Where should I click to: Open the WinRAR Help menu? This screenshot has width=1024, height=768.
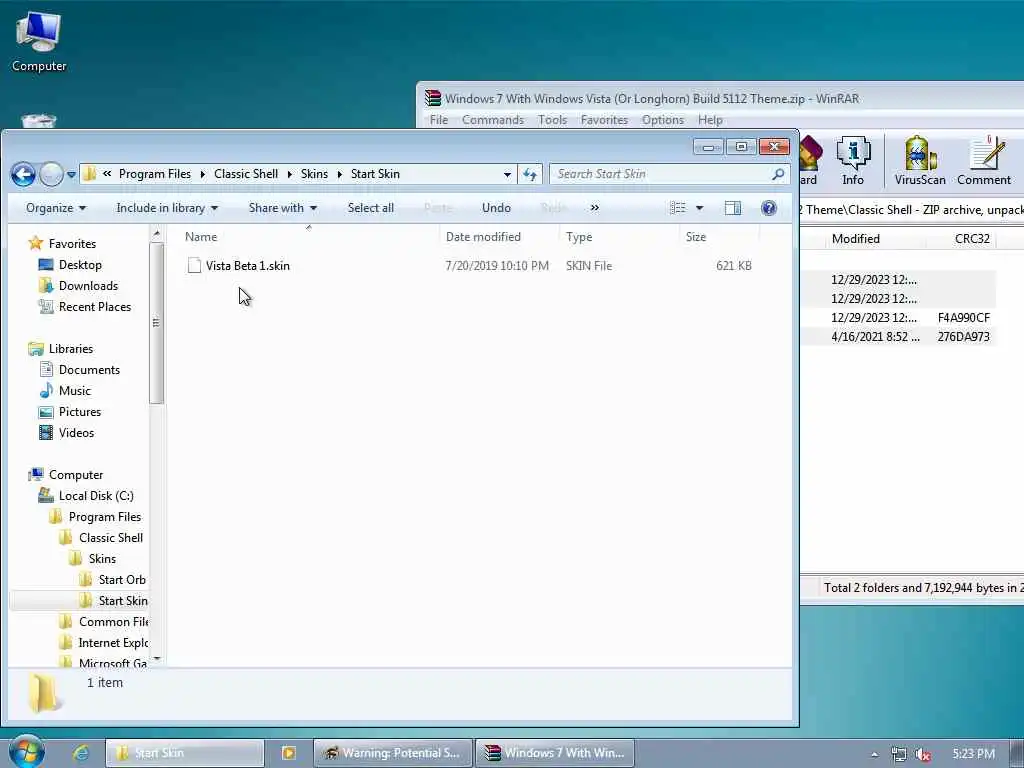click(x=710, y=120)
